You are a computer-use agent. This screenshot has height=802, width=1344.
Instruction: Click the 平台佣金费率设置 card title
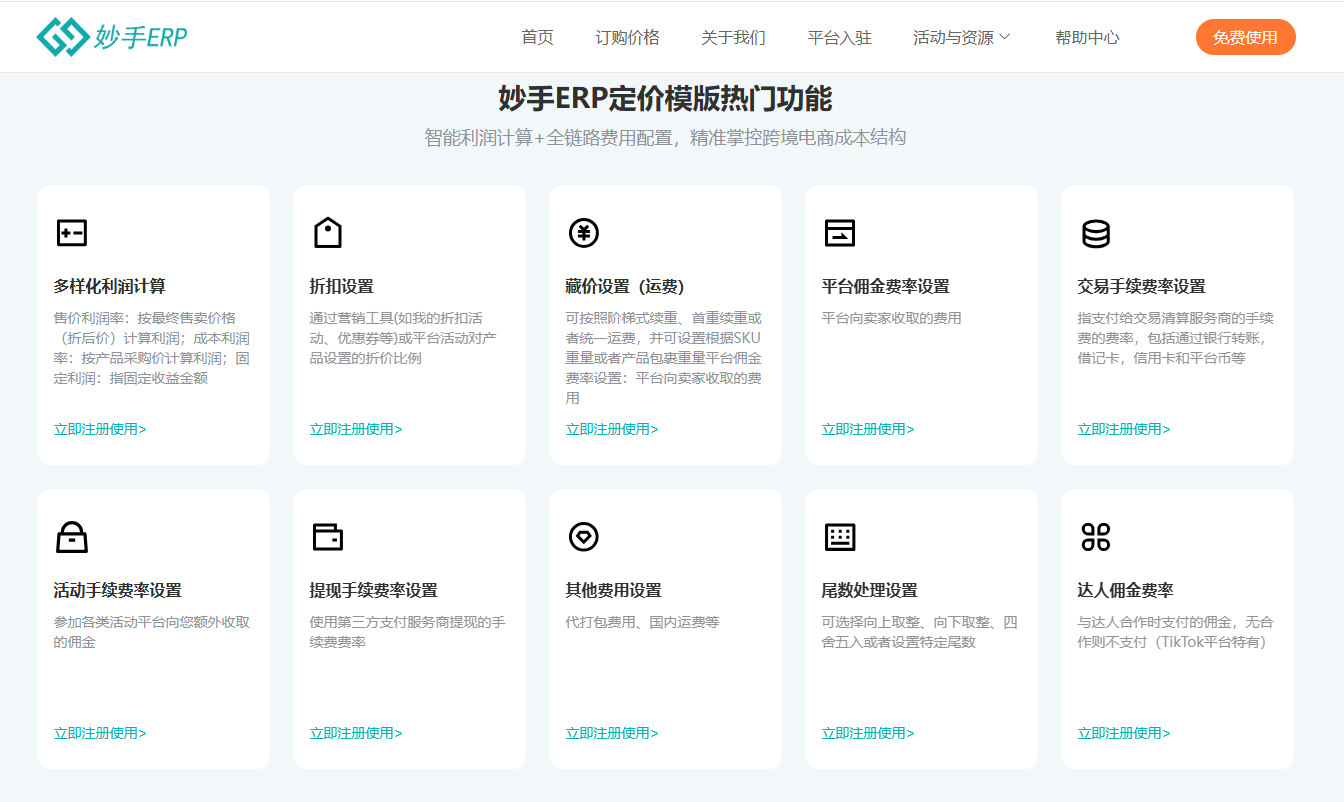pyautogui.click(x=886, y=286)
